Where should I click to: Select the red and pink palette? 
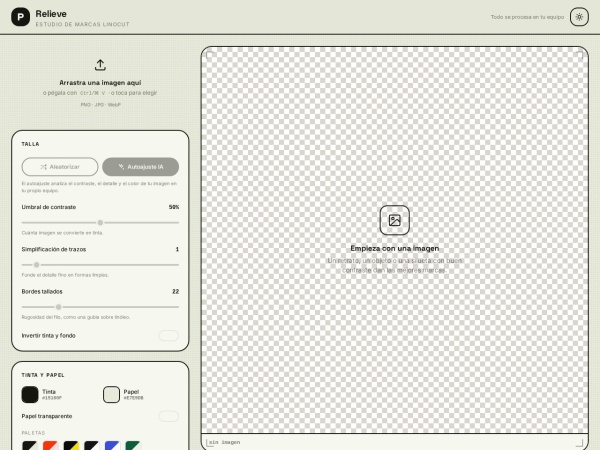(x=50, y=446)
